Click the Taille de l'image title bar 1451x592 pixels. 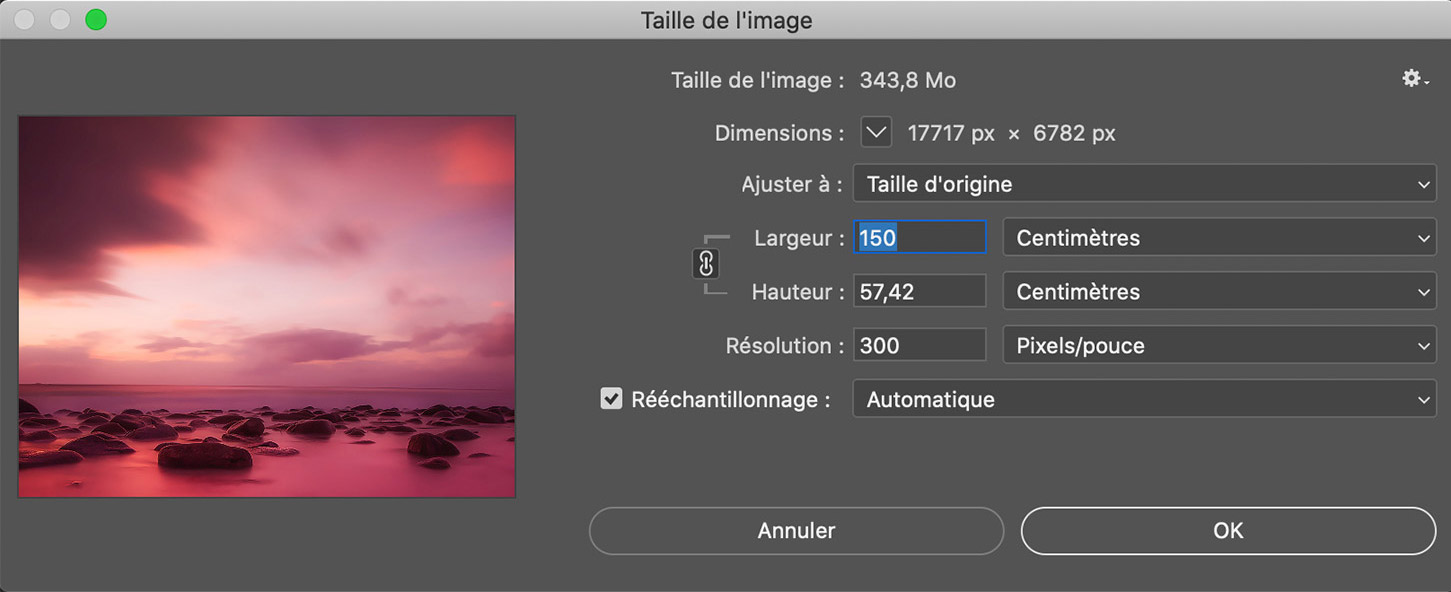pos(726,19)
